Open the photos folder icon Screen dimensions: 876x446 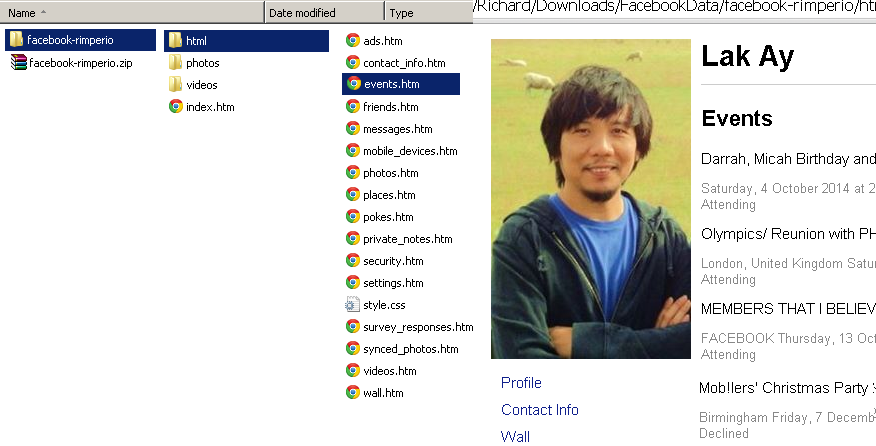[175, 62]
